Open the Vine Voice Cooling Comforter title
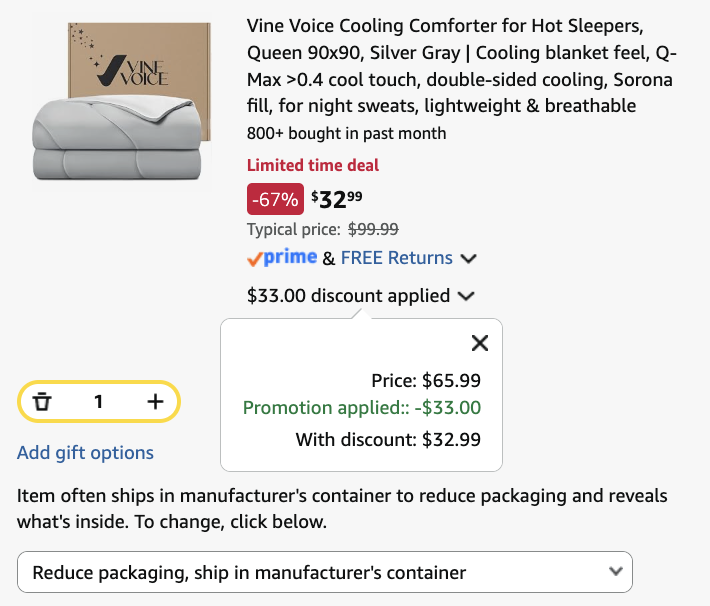 (x=462, y=66)
